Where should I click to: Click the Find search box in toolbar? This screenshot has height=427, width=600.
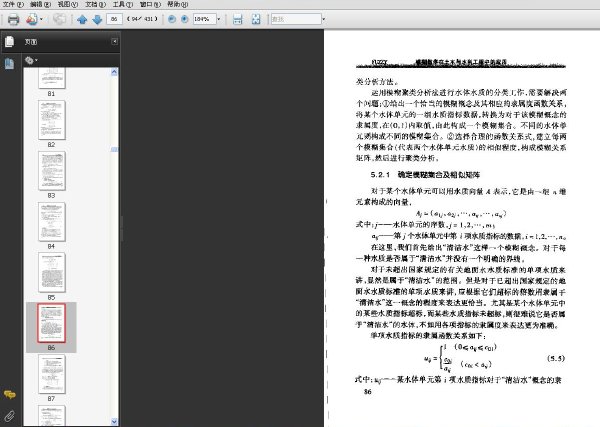[296, 19]
